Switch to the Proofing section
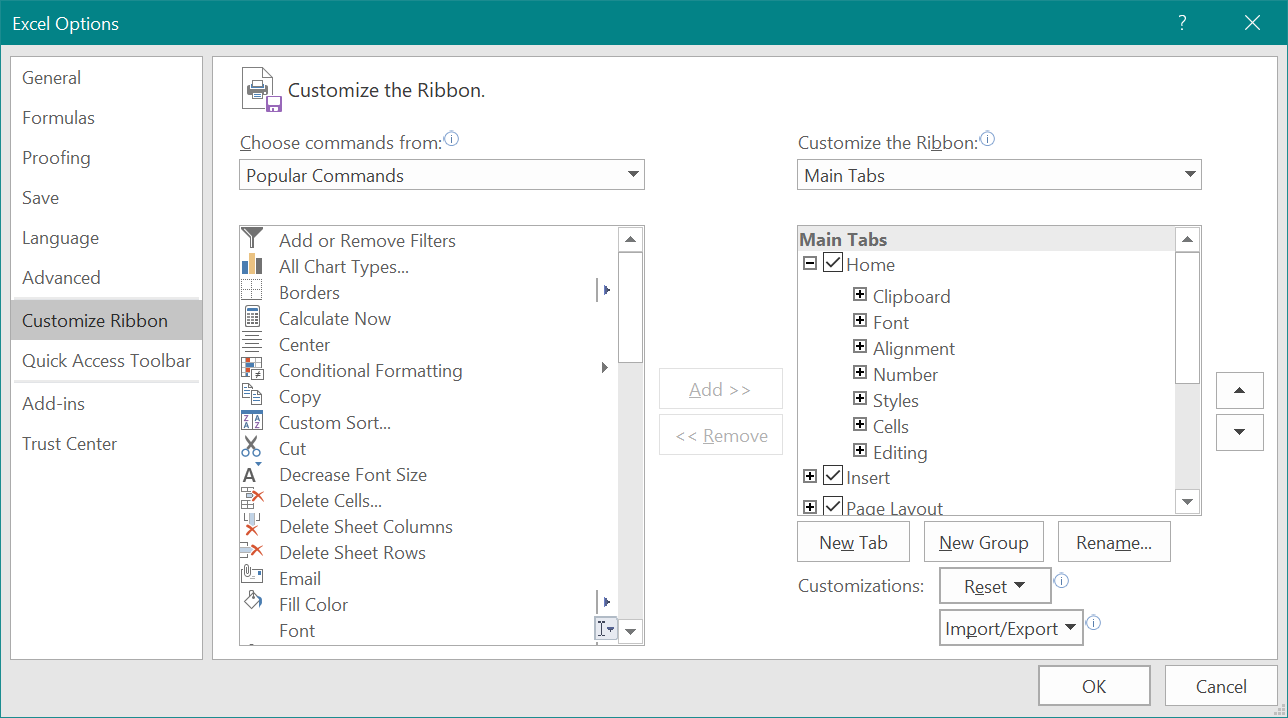Image resolution: width=1288 pixels, height=718 pixels. (56, 157)
